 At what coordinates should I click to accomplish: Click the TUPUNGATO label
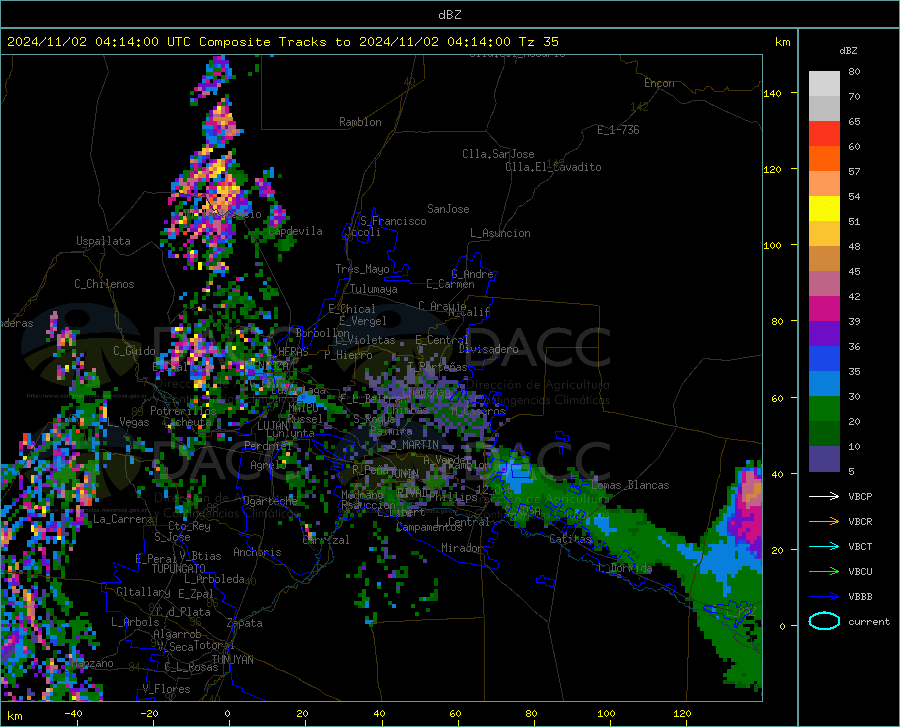[179, 569]
